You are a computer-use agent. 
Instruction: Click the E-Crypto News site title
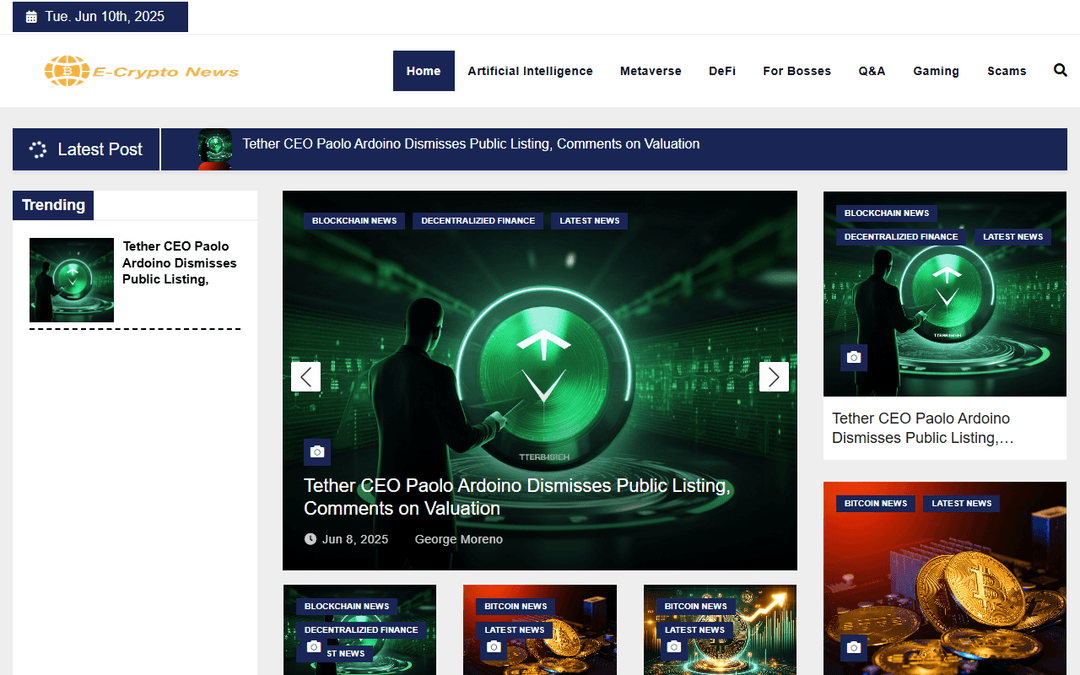point(165,72)
